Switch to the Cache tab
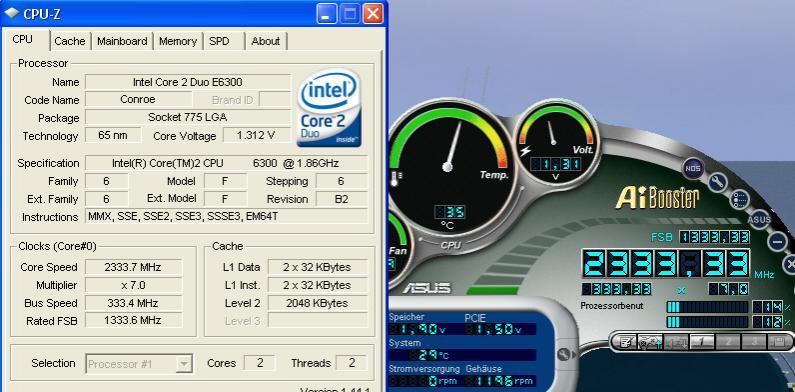Screen dimensions: 795x392 coord(70,41)
